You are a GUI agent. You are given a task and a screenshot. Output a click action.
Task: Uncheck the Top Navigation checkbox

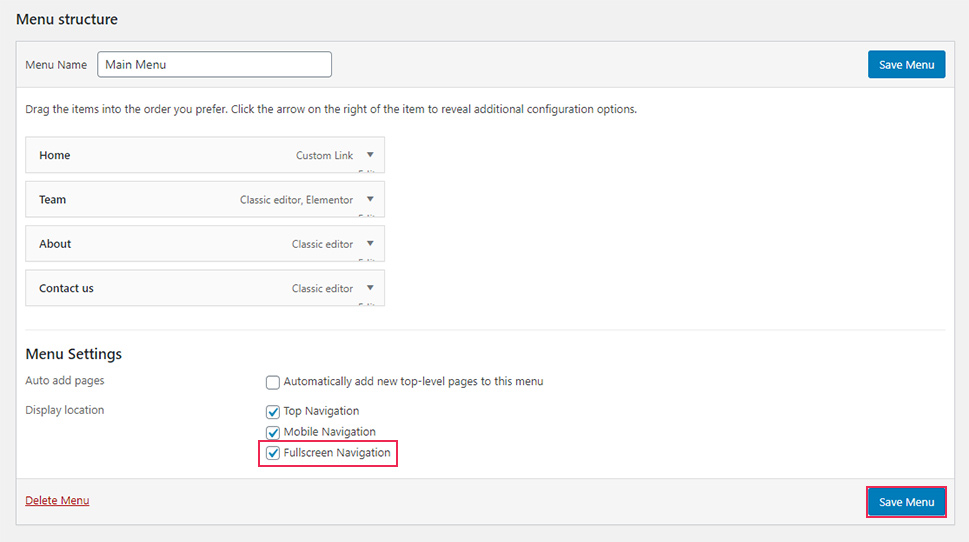click(x=273, y=412)
